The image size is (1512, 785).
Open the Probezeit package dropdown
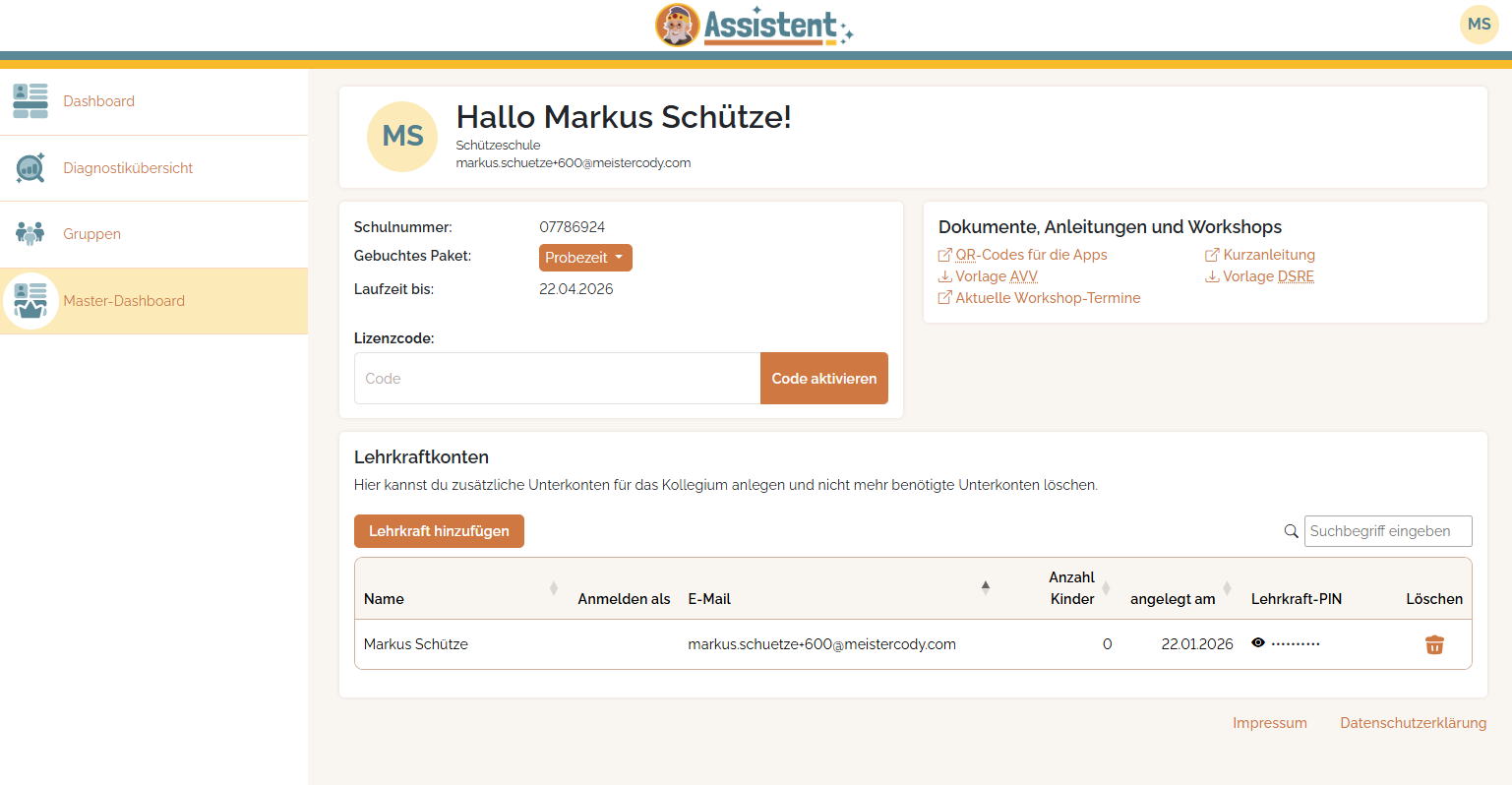coord(585,258)
